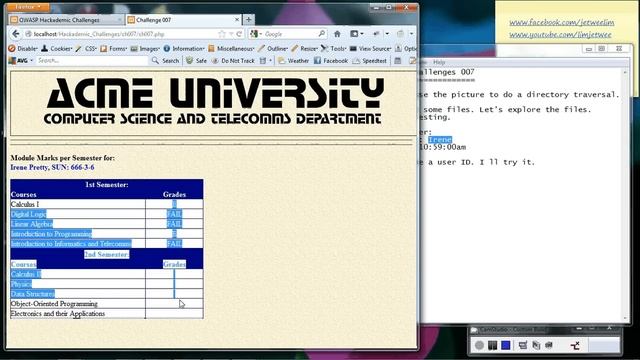640x360 pixels.
Task: Click the Do Not Track button
Action: click(233, 60)
